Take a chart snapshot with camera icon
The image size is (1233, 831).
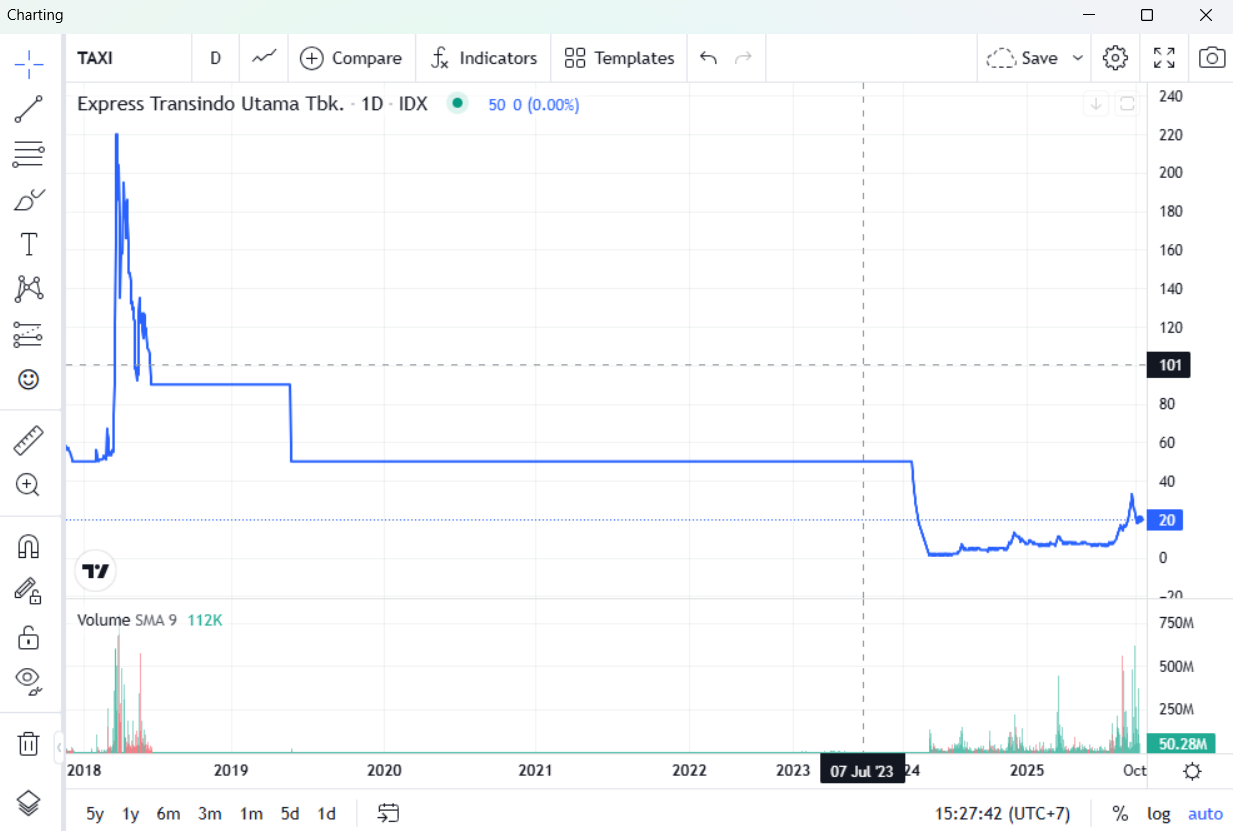coord(1211,58)
